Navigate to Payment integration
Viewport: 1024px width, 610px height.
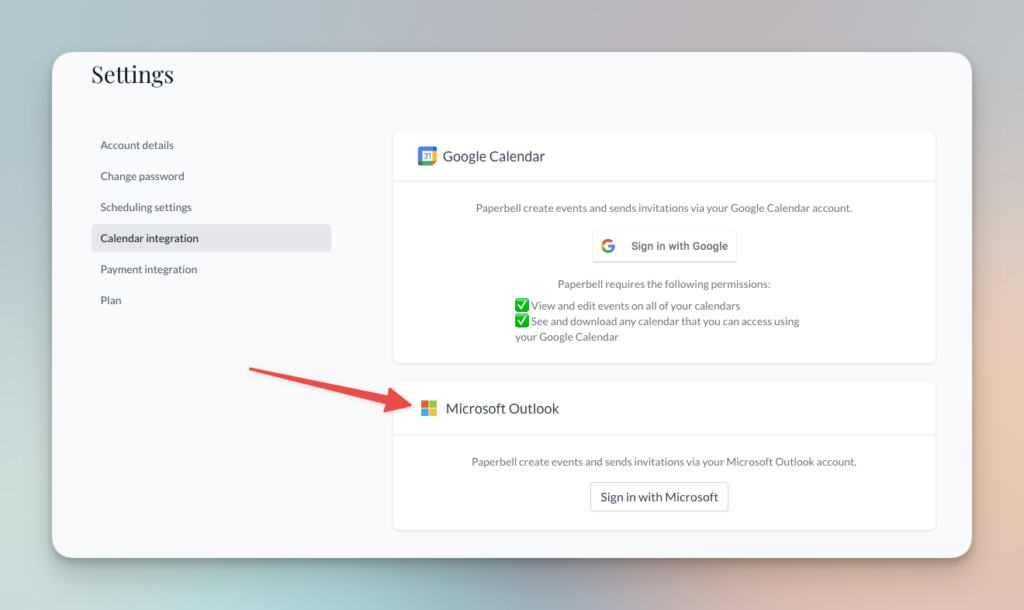[x=149, y=269]
